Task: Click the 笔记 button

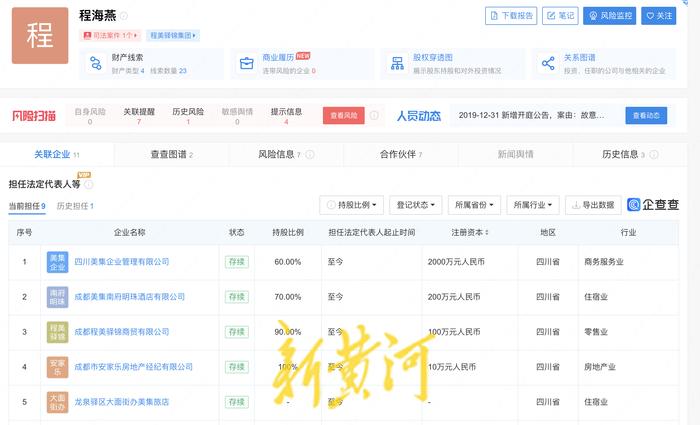Action: coord(560,16)
